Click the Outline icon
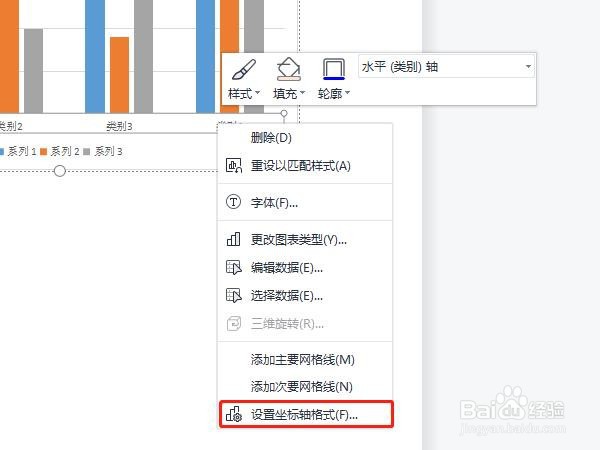600x450 pixels. click(x=334, y=69)
